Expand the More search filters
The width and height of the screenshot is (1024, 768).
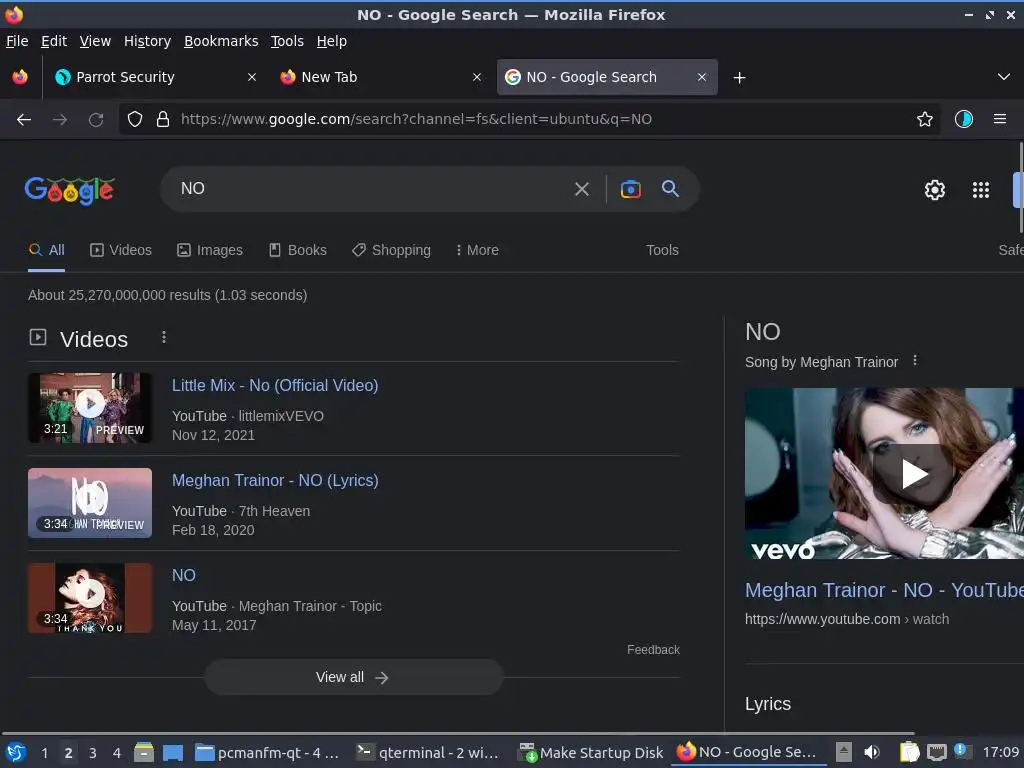pos(477,250)
